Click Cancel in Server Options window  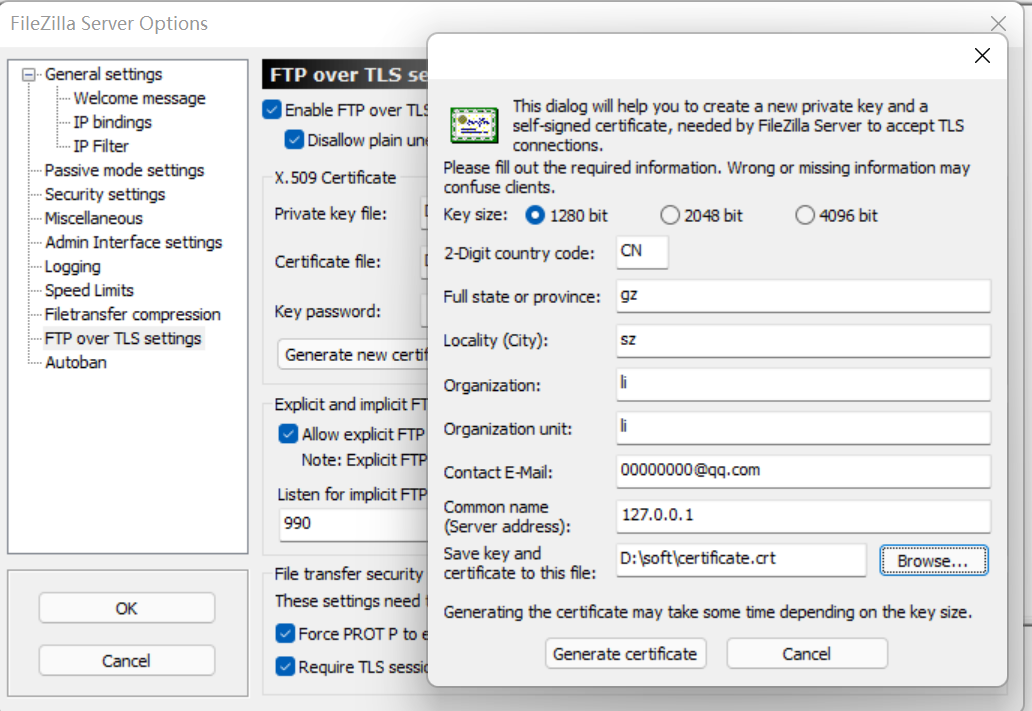pos(126,660)
